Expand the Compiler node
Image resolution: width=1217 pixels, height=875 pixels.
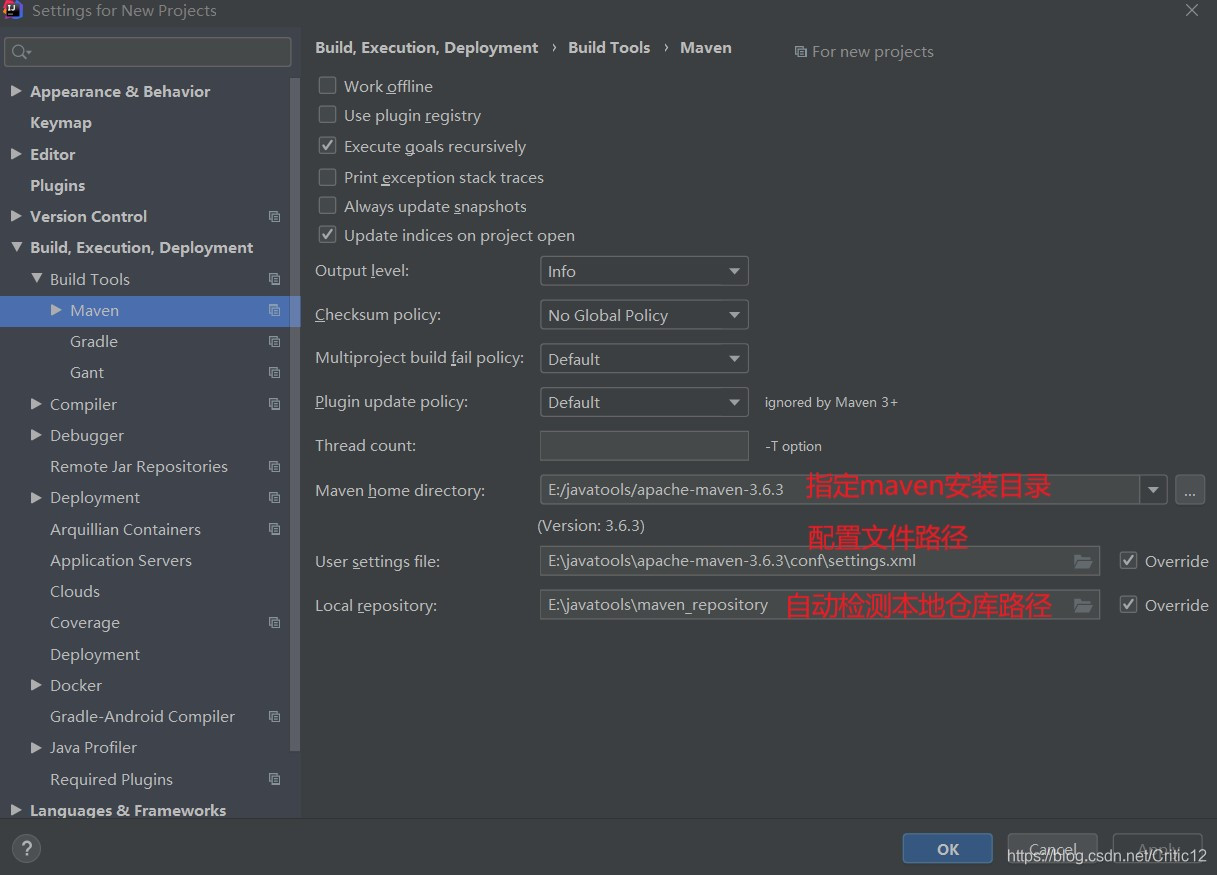[36, 404]
